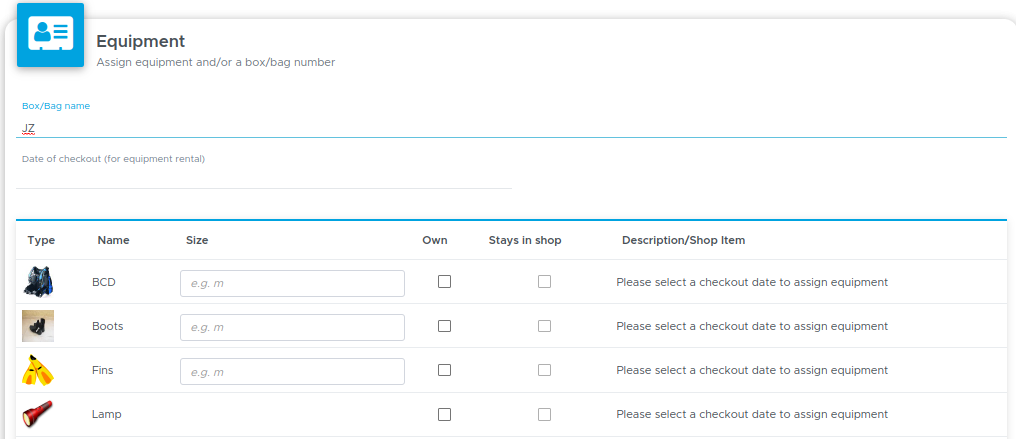Viewport: 1016px width, 439px height.
Task: Click the Fins name text
Action: click(103, 370)
